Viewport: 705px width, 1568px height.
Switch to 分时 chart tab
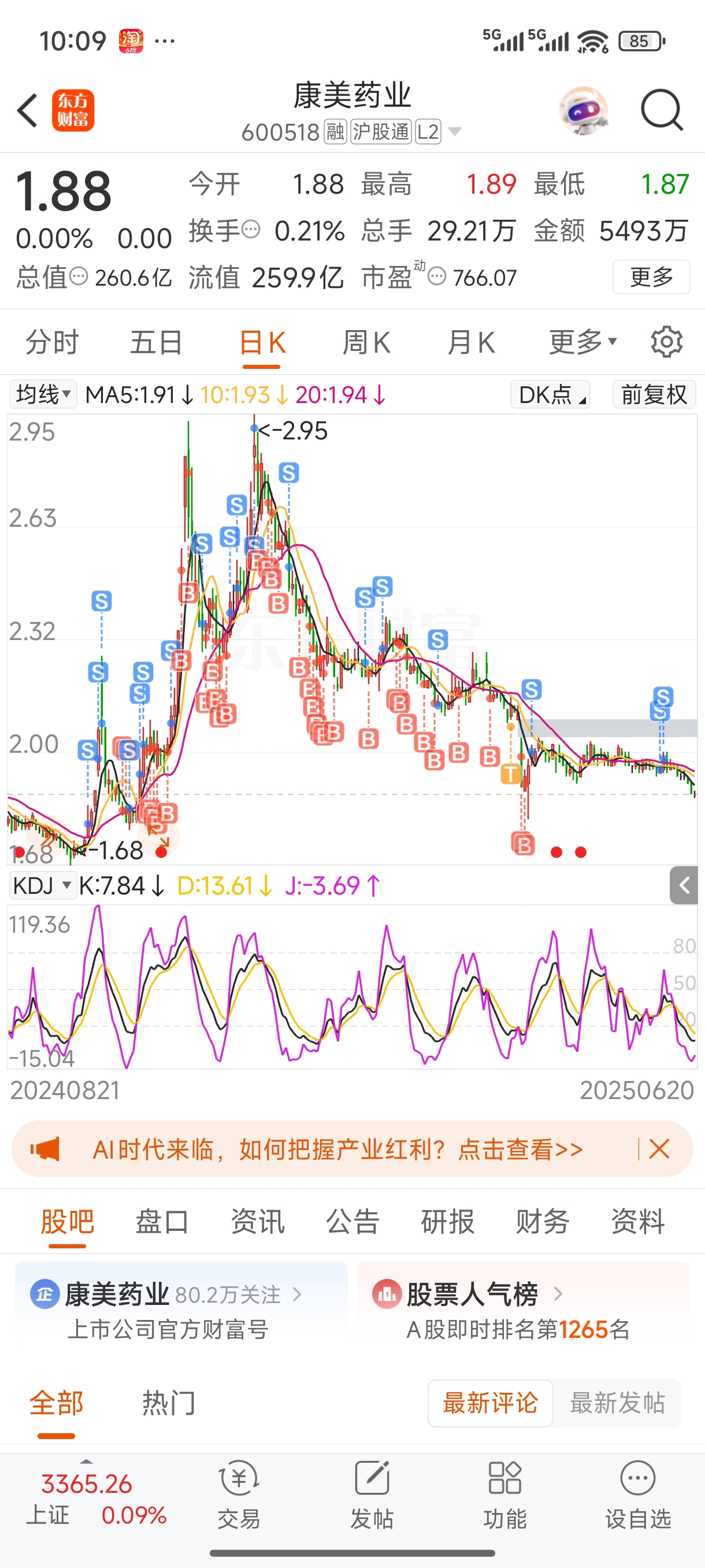pos(53,342)
